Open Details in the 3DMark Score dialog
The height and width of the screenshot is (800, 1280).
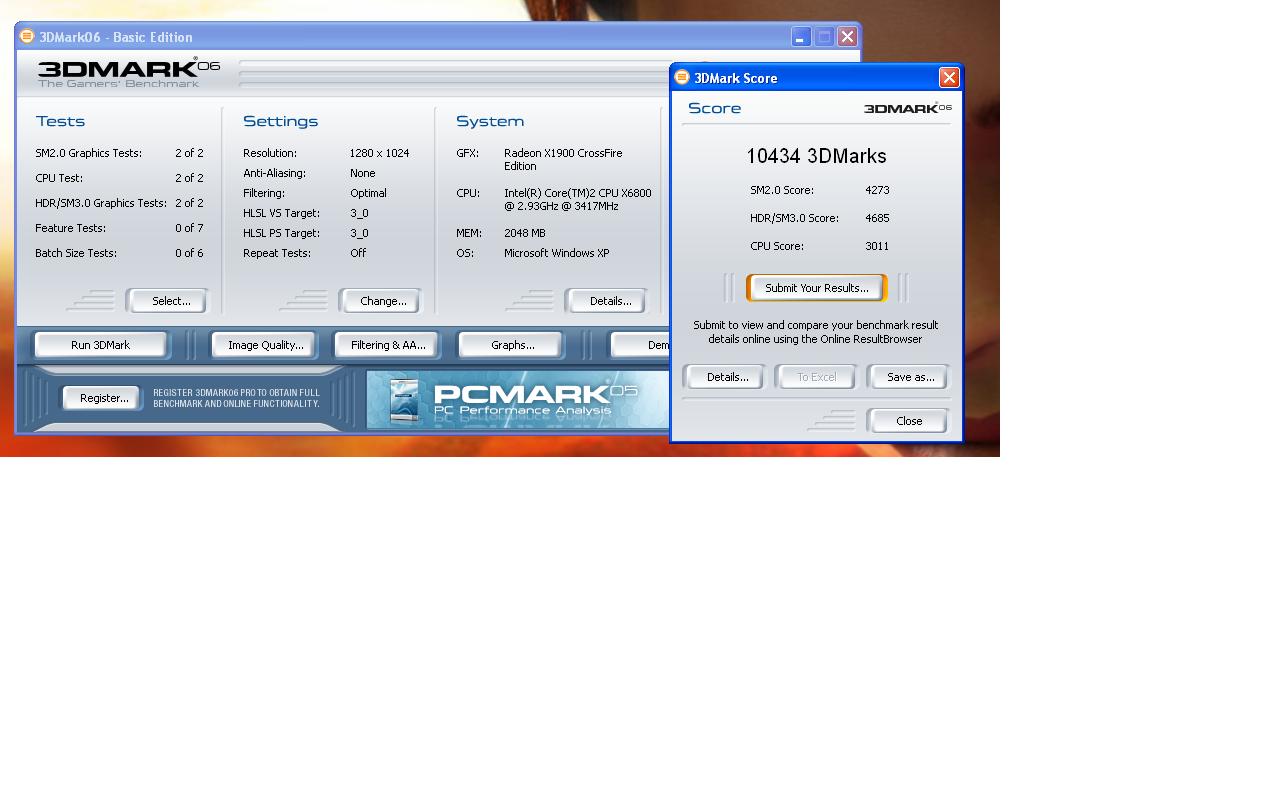(x=727, y=377)
